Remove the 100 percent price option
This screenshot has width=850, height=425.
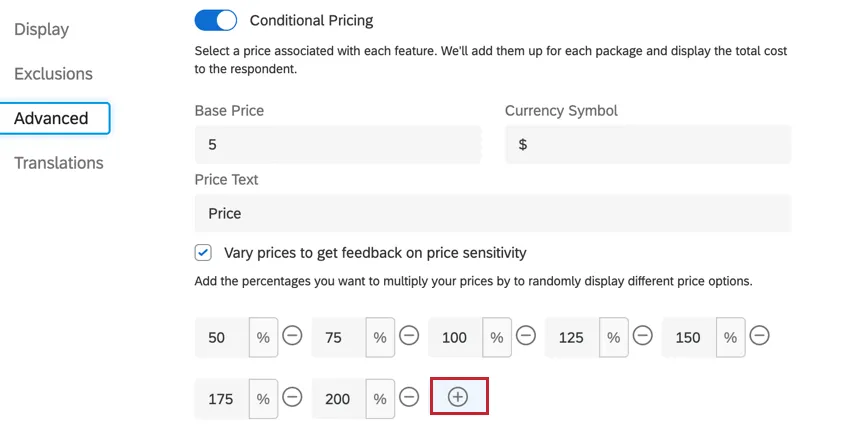526,337
